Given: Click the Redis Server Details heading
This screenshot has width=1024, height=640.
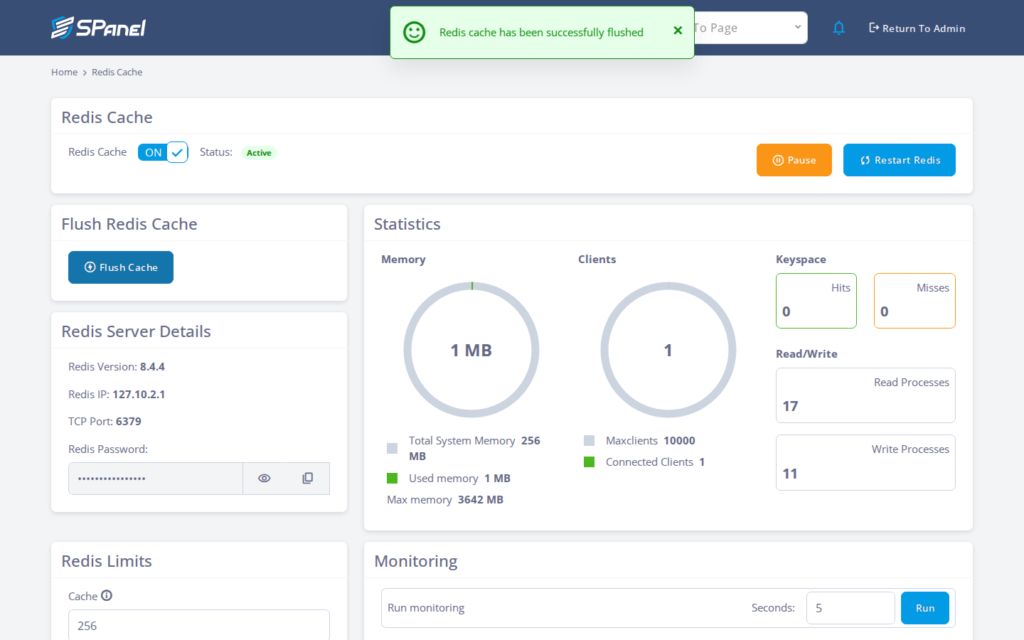Looking at the screenshot, I should (136, 331).
